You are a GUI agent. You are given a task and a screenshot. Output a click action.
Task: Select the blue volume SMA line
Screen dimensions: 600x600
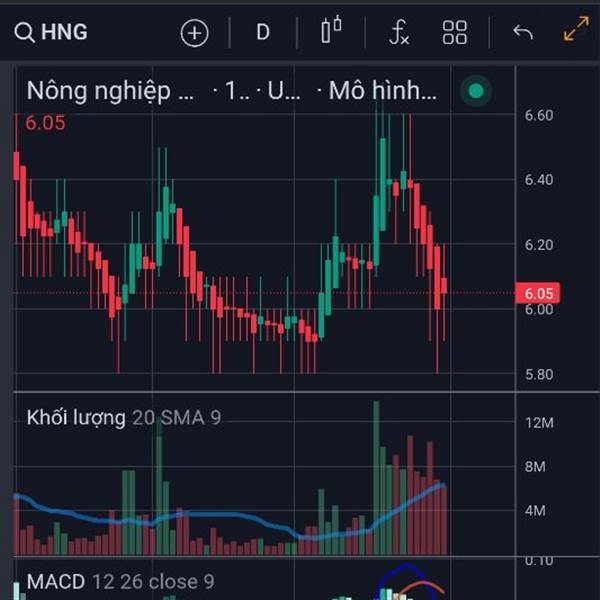[230, 515]
